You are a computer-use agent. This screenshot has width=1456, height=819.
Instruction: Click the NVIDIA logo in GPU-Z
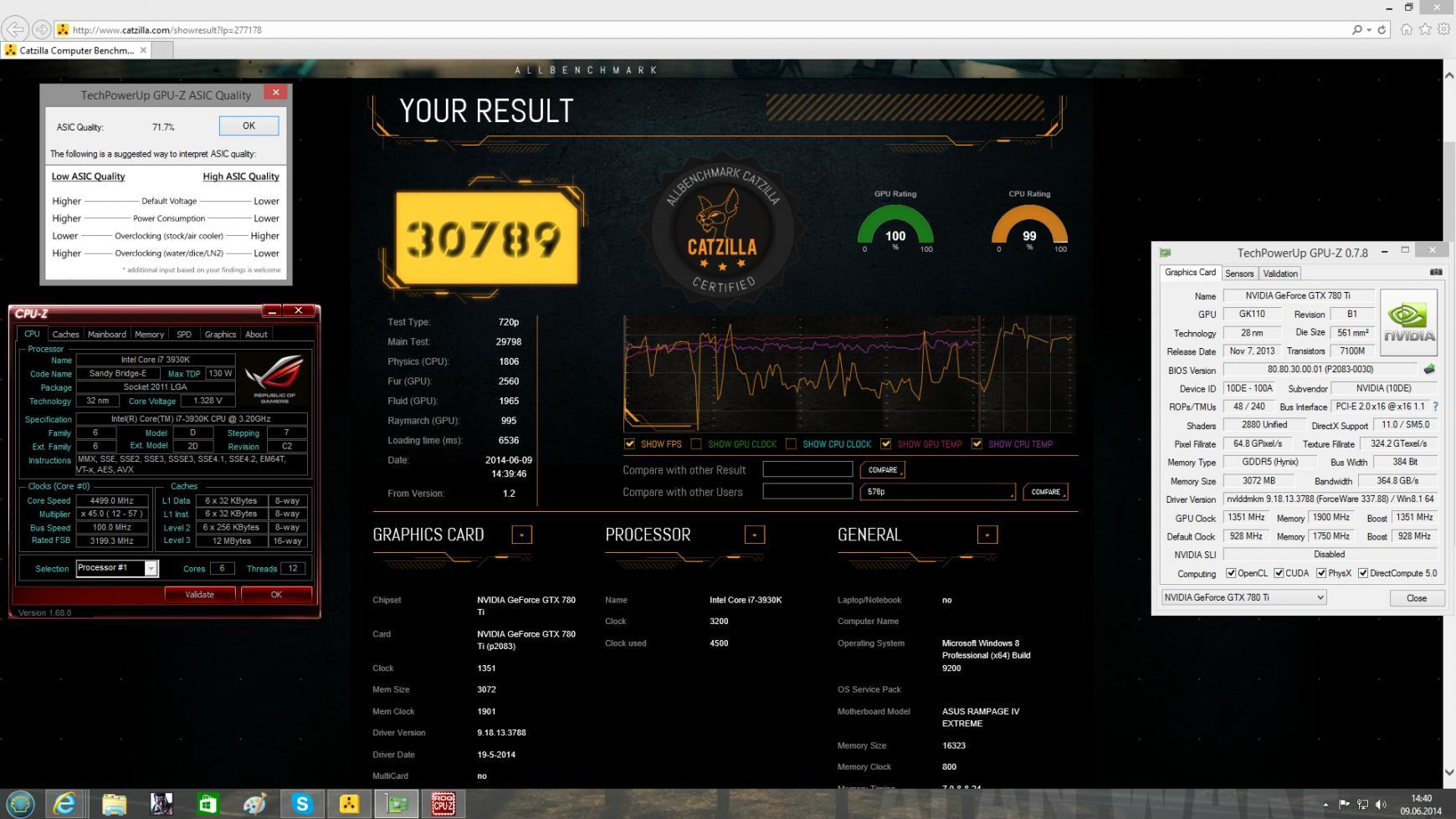click(x=1408, y=323)
